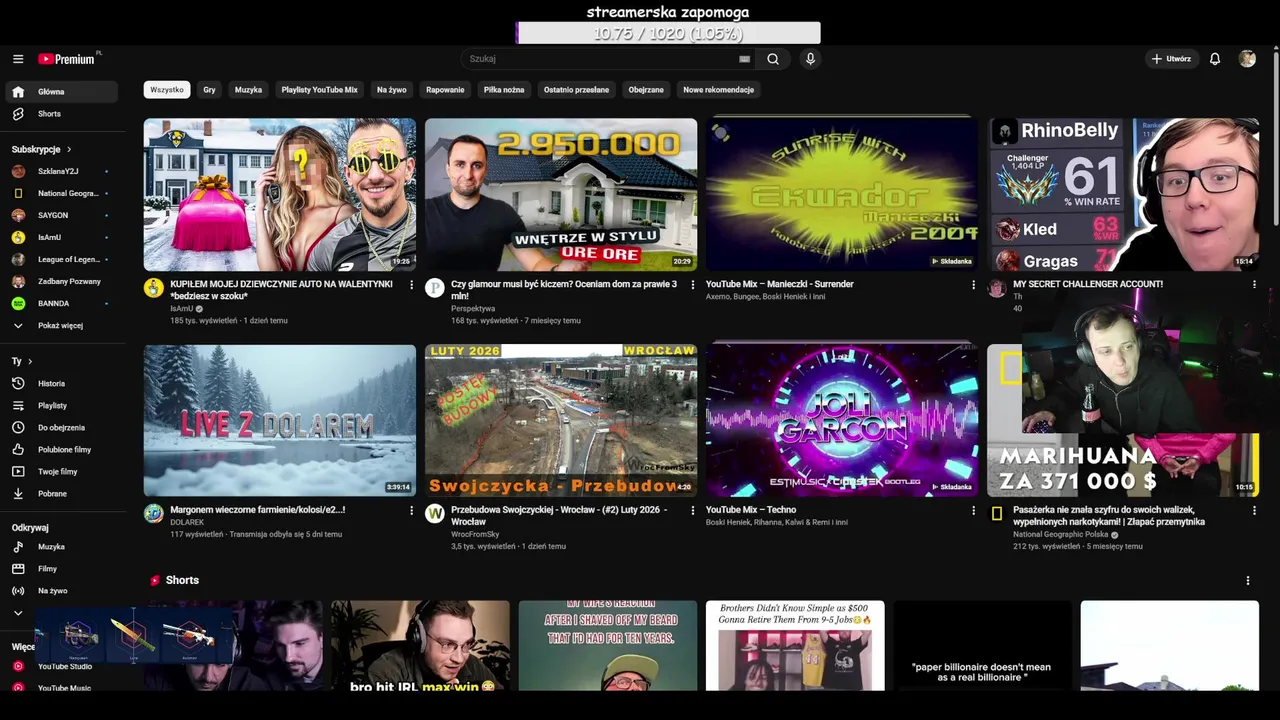Click the YouTube Premium logo
Screen dimensions: 1280x720
(x=69, y=59)
